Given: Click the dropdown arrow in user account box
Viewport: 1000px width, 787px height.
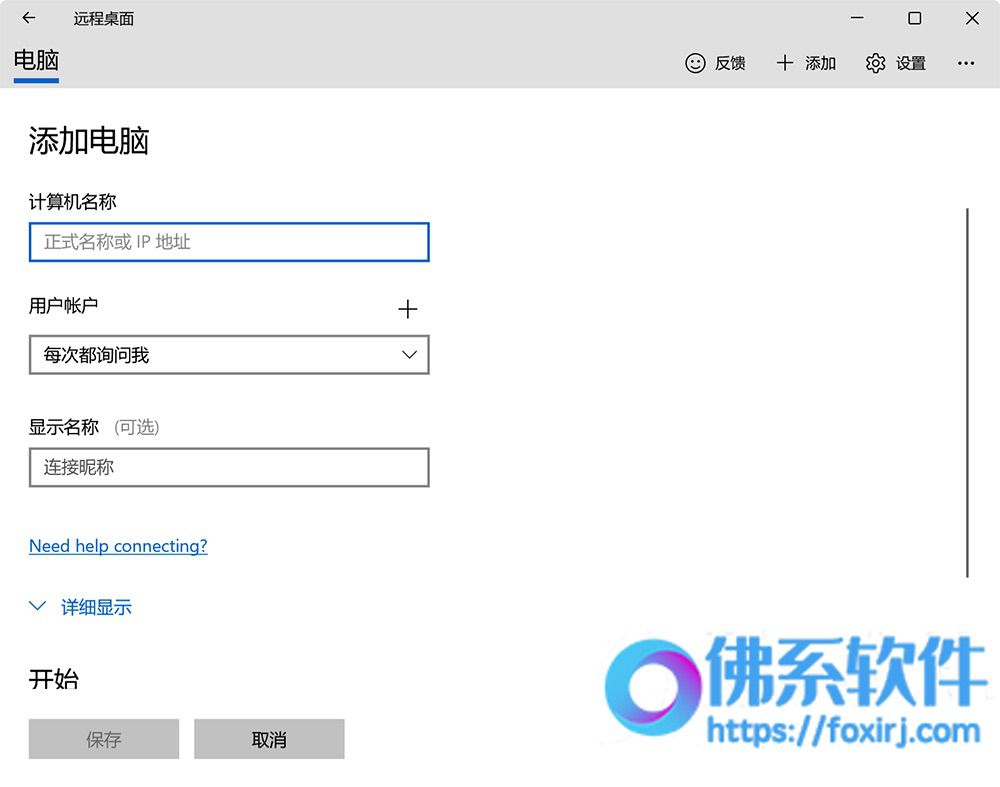Looking at the screenshot, I should 409,355.
